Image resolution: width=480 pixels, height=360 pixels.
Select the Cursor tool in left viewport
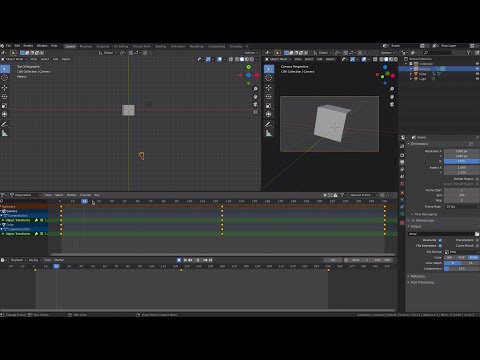click(5, 78)
